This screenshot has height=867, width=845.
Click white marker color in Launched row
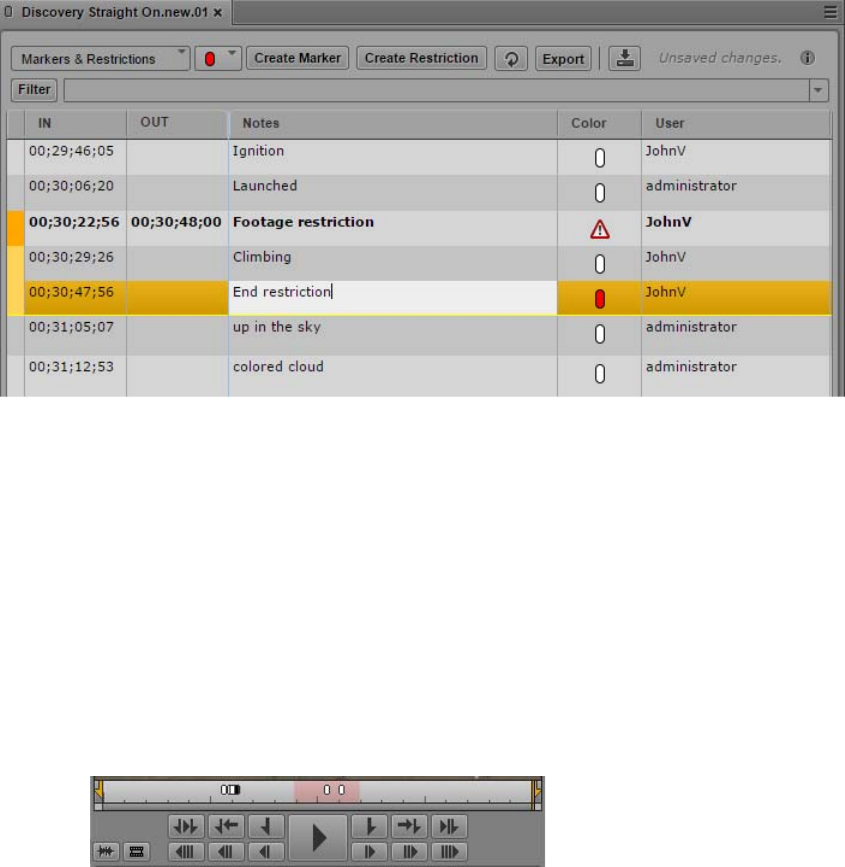tap(599, 193)
